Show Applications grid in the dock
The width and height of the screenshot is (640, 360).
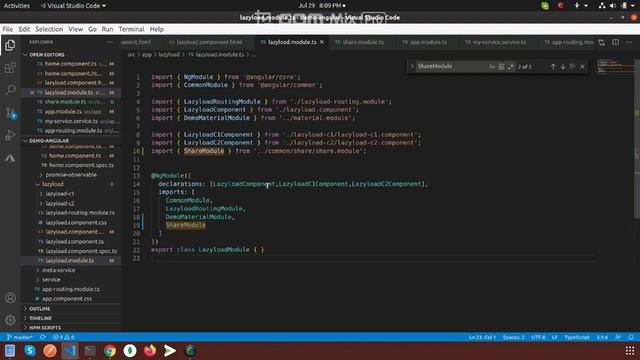pos(630,351)
